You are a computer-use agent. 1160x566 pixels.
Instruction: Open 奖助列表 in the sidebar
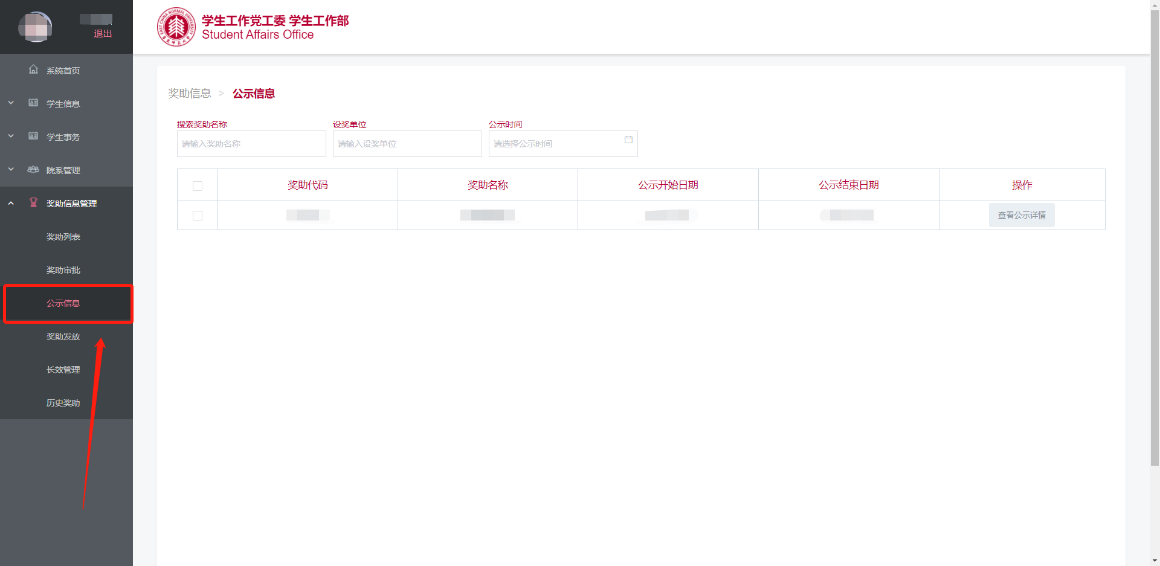[x=63, y=237]
